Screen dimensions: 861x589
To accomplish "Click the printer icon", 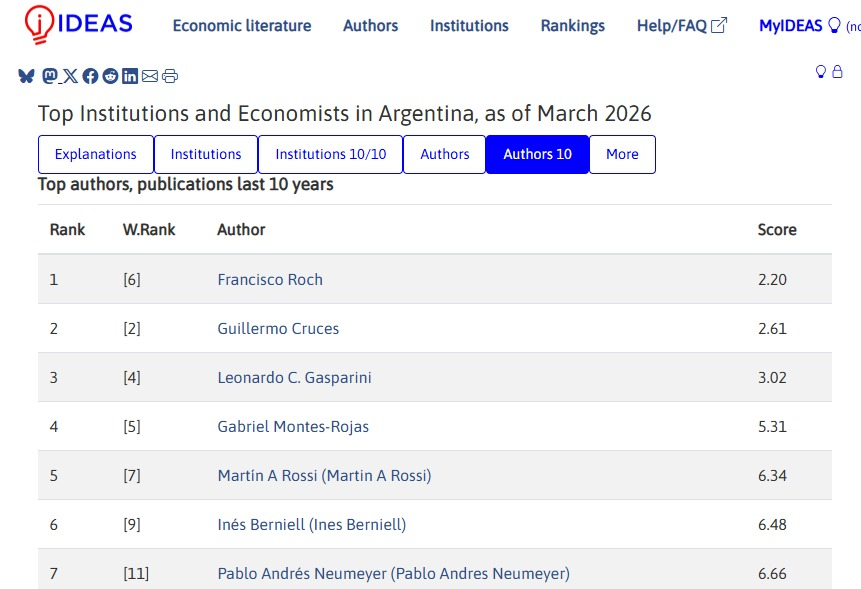I will point(170,76).
